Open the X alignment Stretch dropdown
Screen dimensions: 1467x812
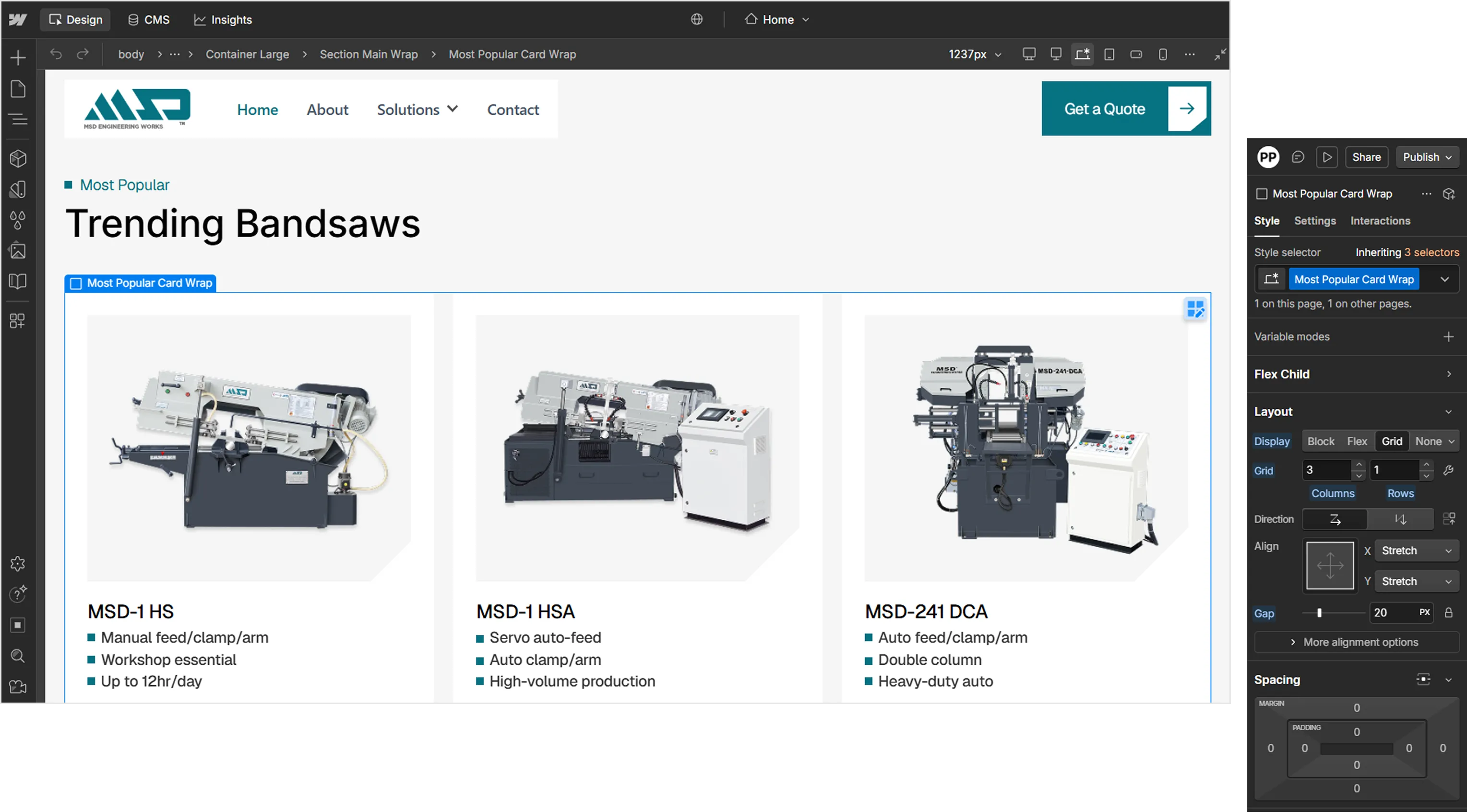[1417, 550]
